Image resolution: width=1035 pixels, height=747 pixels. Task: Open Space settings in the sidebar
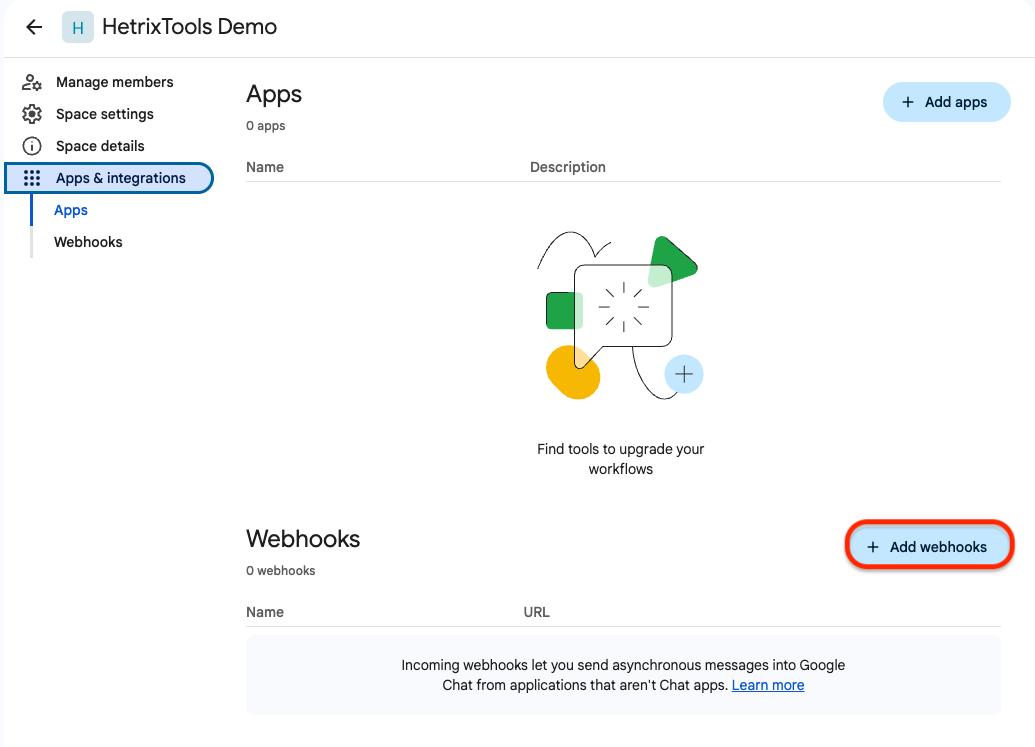pos(104,114)
